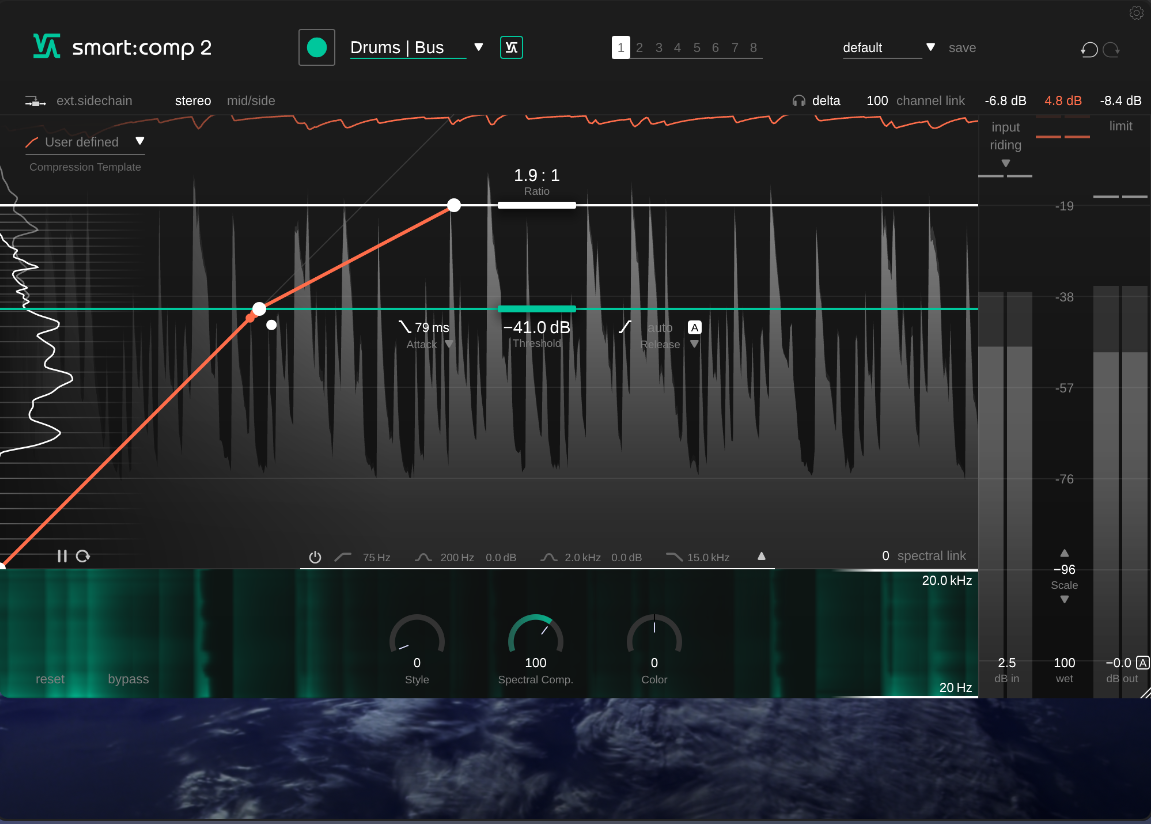This screenshot has height=824, width=1151.
Task: Start the green learning record button
Action: tap(316, 47)
